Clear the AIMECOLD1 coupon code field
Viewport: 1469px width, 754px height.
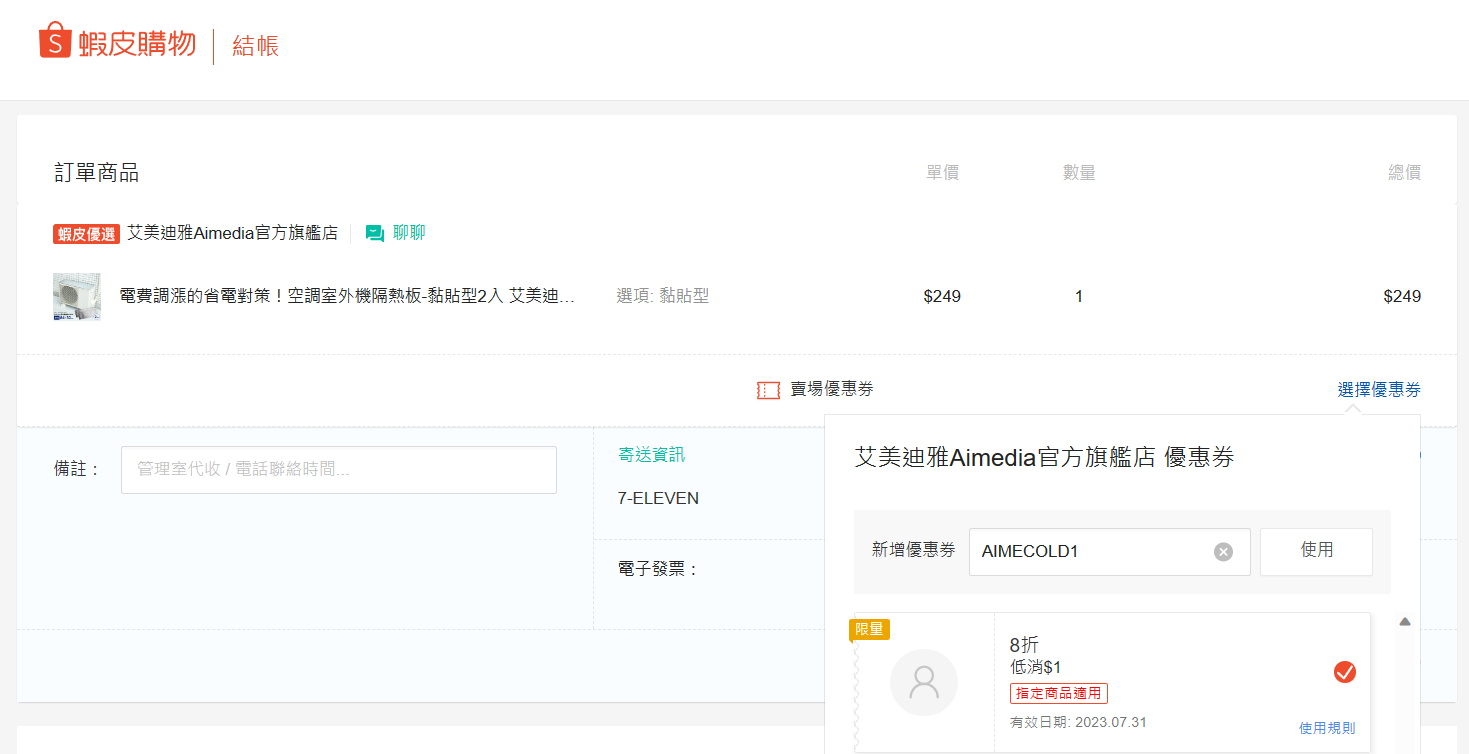tap(1223, 552)
